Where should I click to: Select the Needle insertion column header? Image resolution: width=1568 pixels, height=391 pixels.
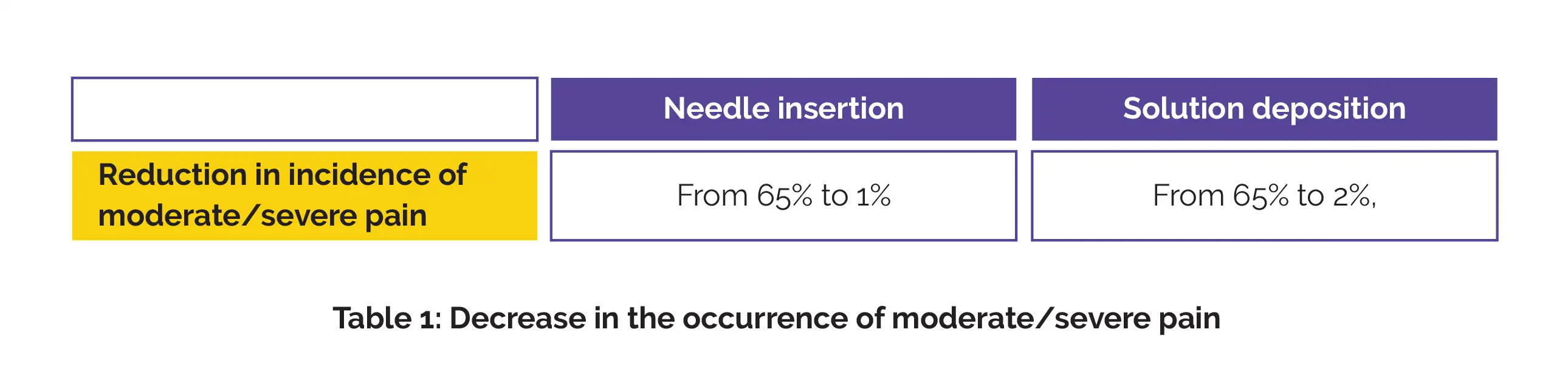point(783,109)
